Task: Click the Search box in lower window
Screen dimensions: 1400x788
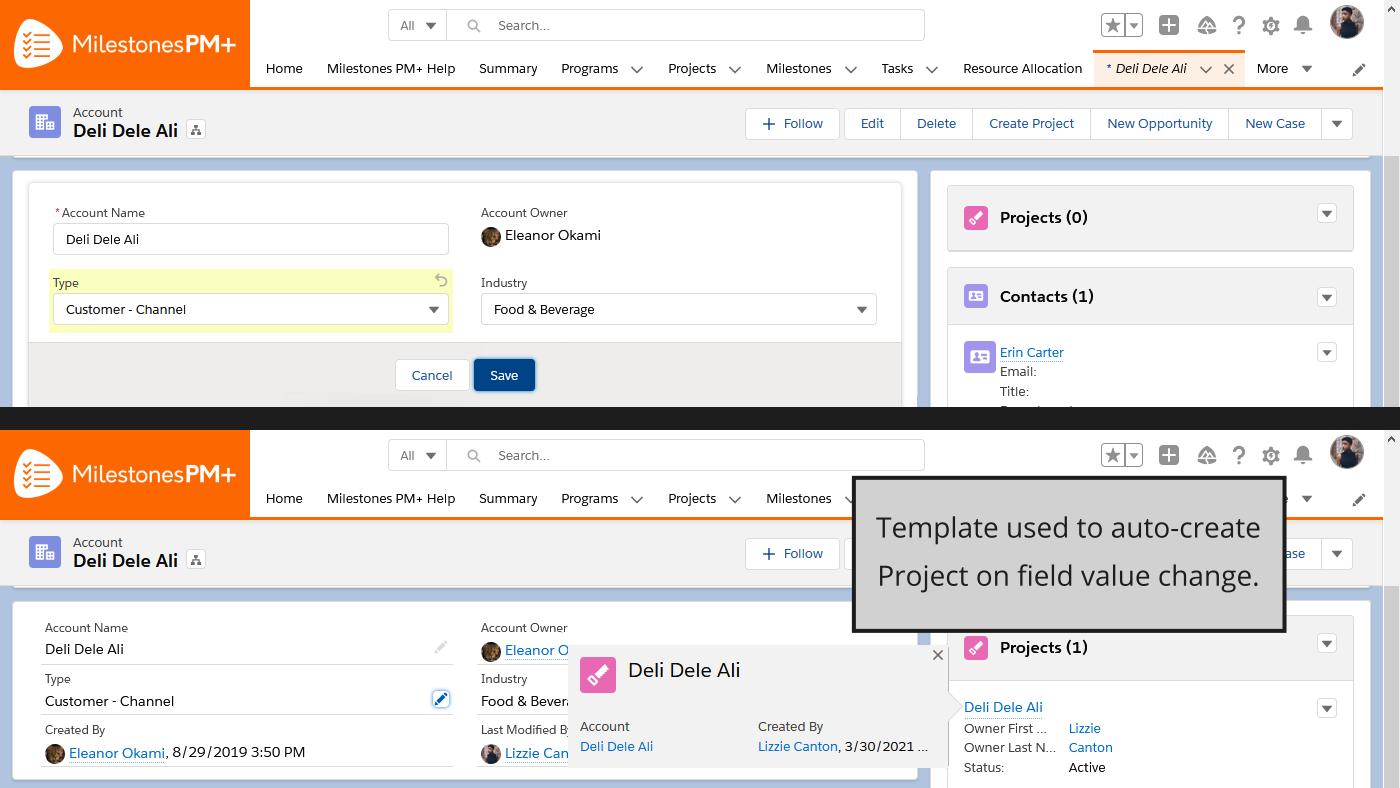Action: (685, 456)
